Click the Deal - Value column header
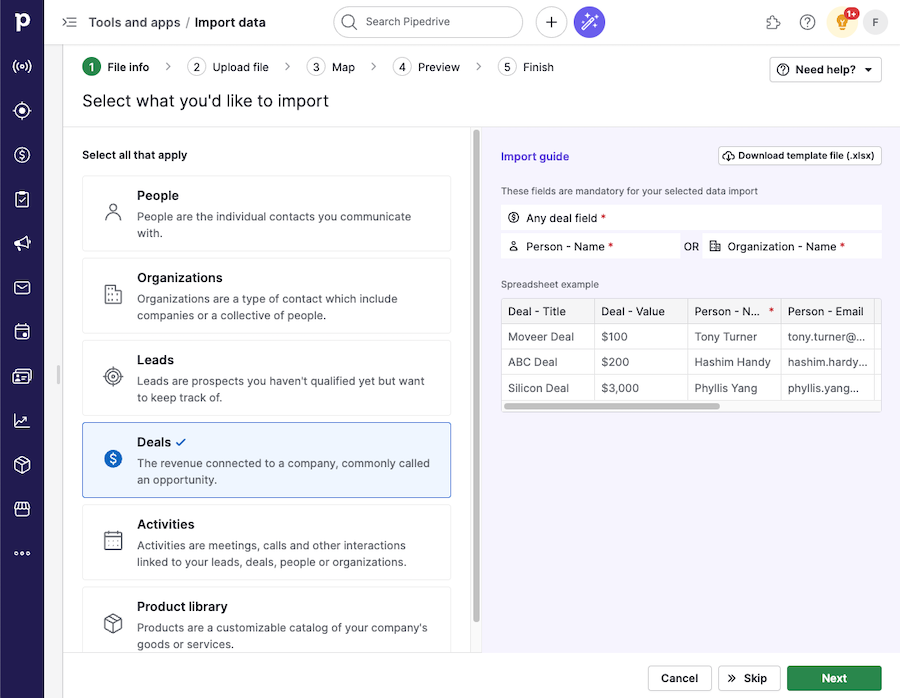 [x=641, y=311]
